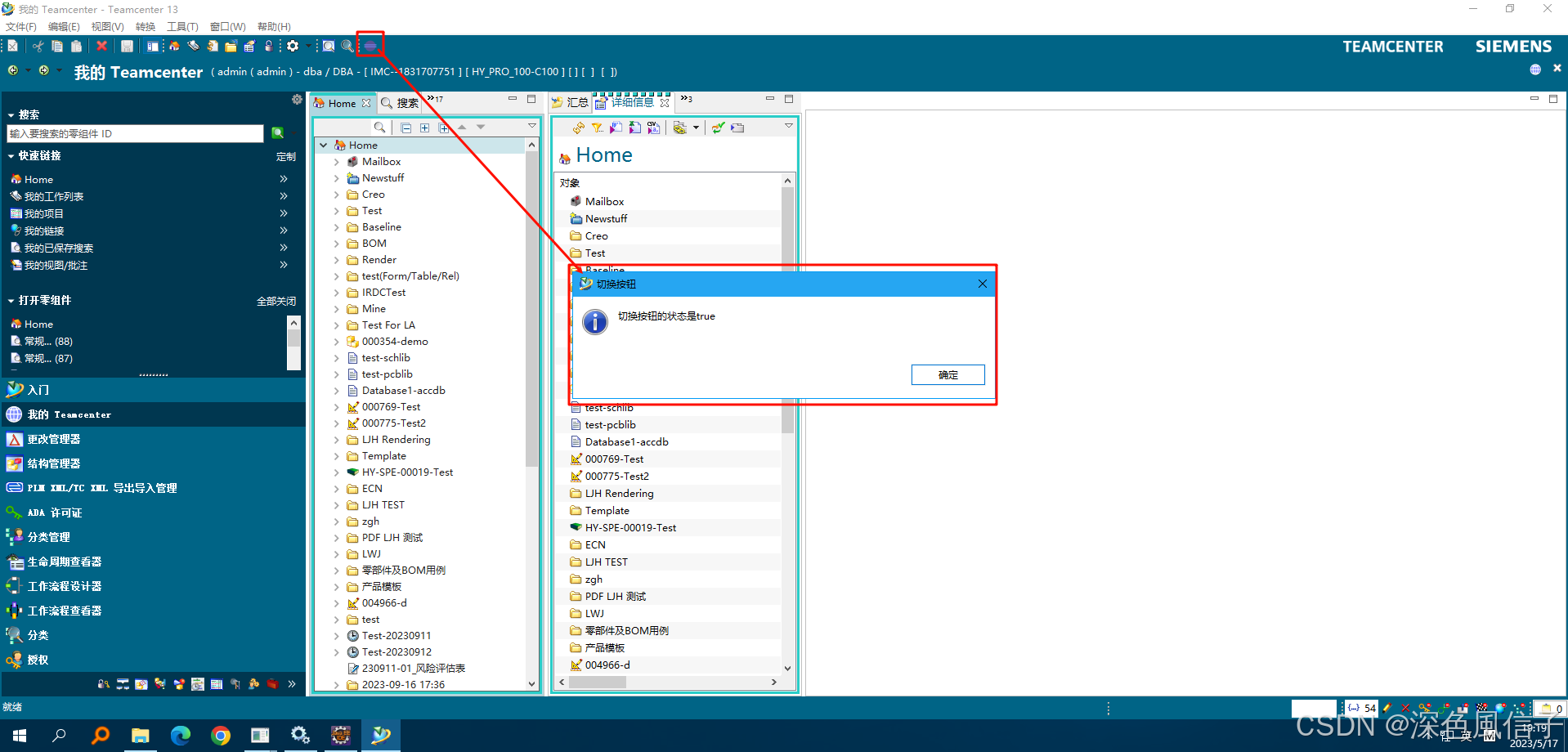Viewport: 1568px width, 752px height.
Task: Open Google Chrome from the taskbar
Action: tap(220, 736)
